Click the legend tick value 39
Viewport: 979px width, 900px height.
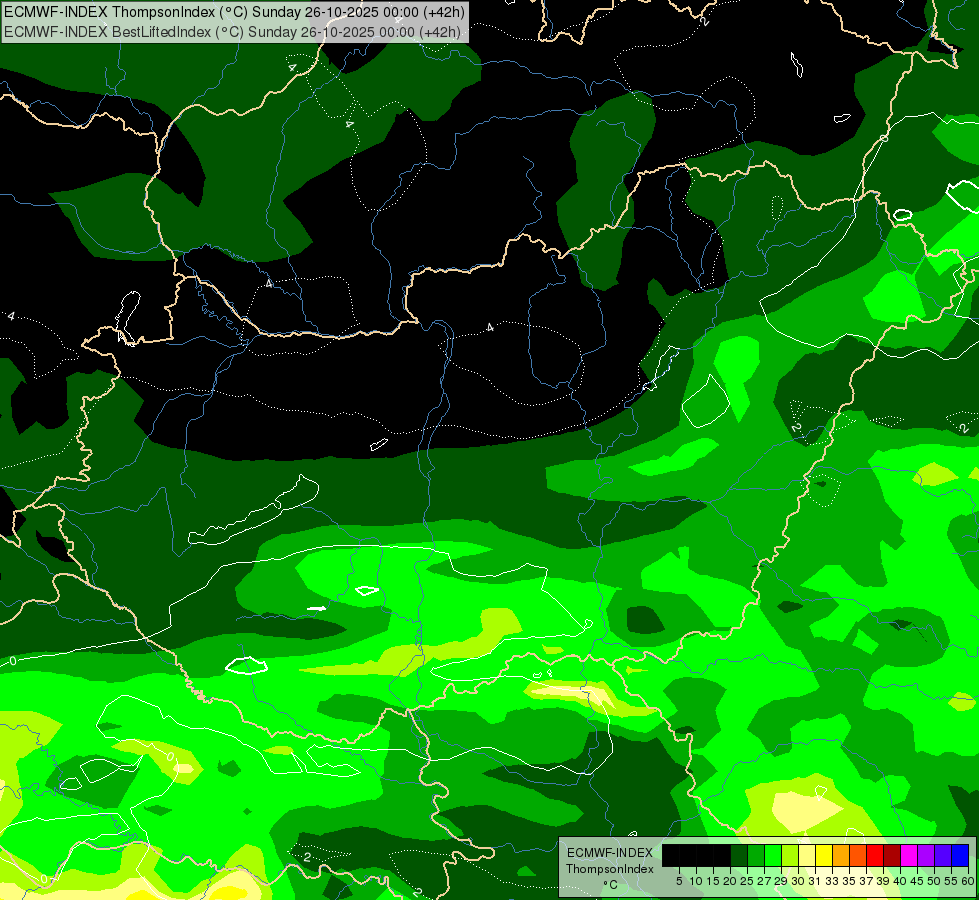tap(883, 881)
